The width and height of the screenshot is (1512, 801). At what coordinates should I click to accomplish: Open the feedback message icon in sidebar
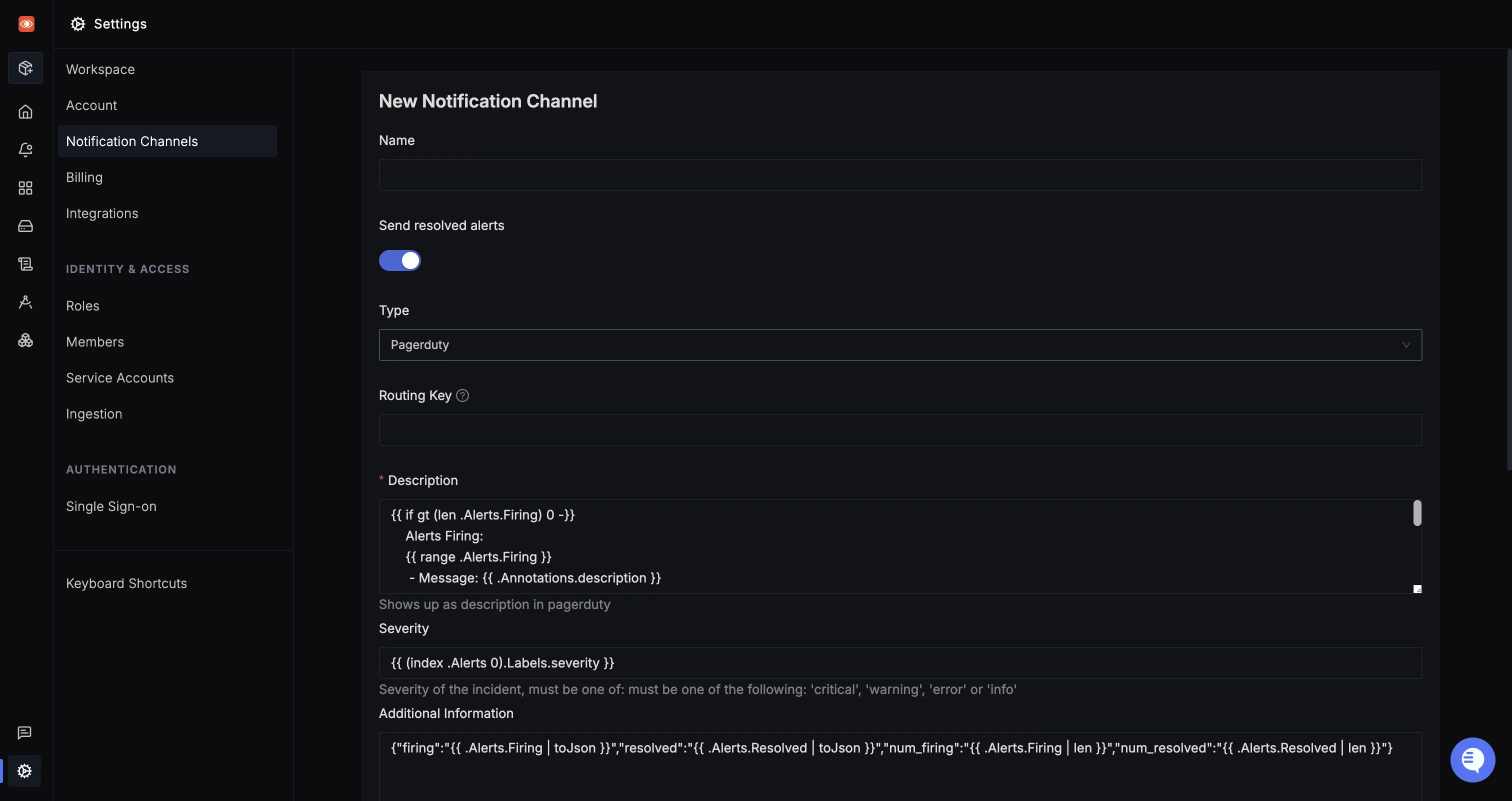[24, 732]
